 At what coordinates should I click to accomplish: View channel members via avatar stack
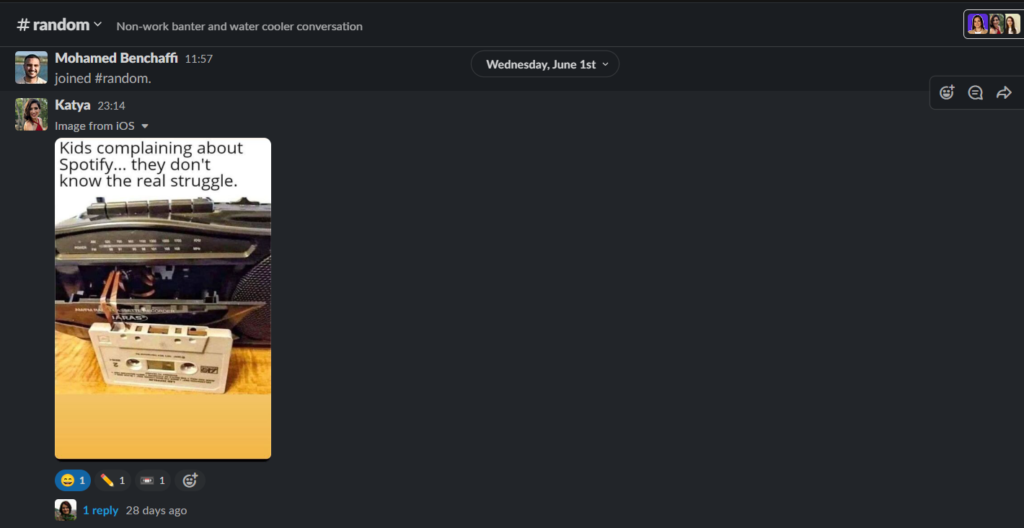point(993,24)
